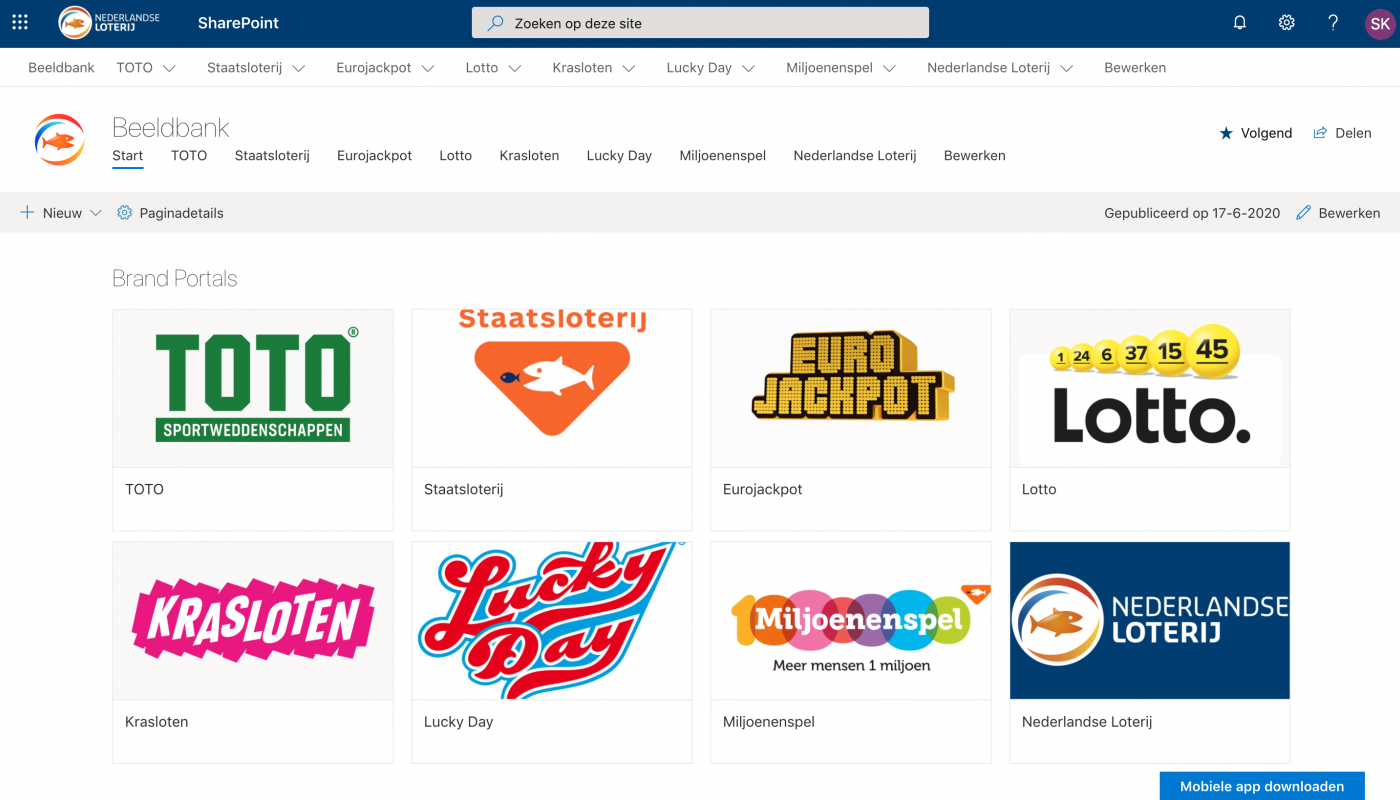Click the Bewerken pencil button in the command bar

[x=1338, y=213]
